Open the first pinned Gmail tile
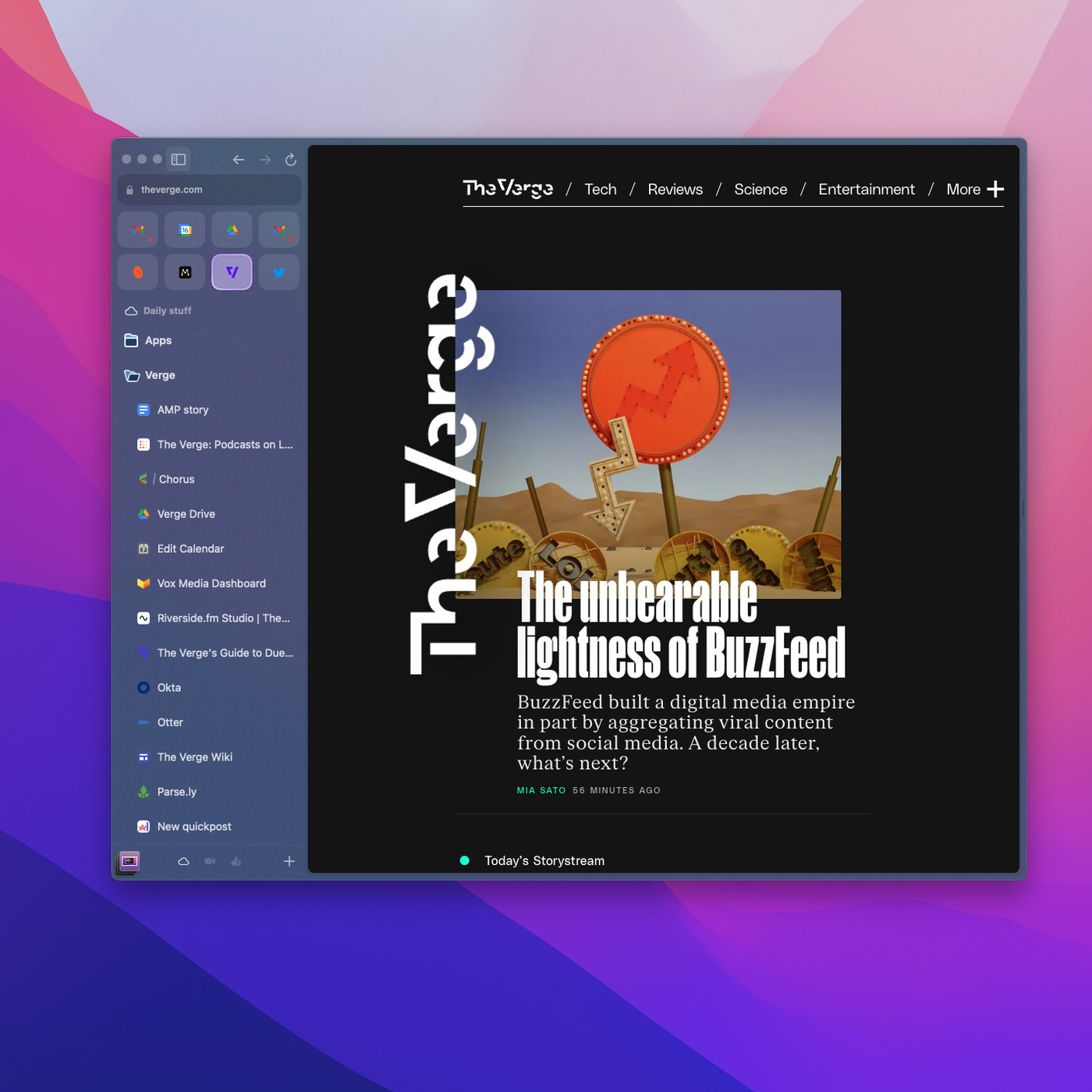Screen dimensions: 1092x1092 tap(138, 229)
